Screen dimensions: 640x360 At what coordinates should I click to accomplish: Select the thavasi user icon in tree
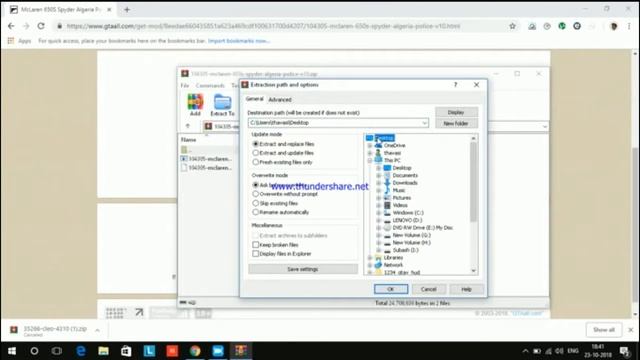click(x=378, y=153)
